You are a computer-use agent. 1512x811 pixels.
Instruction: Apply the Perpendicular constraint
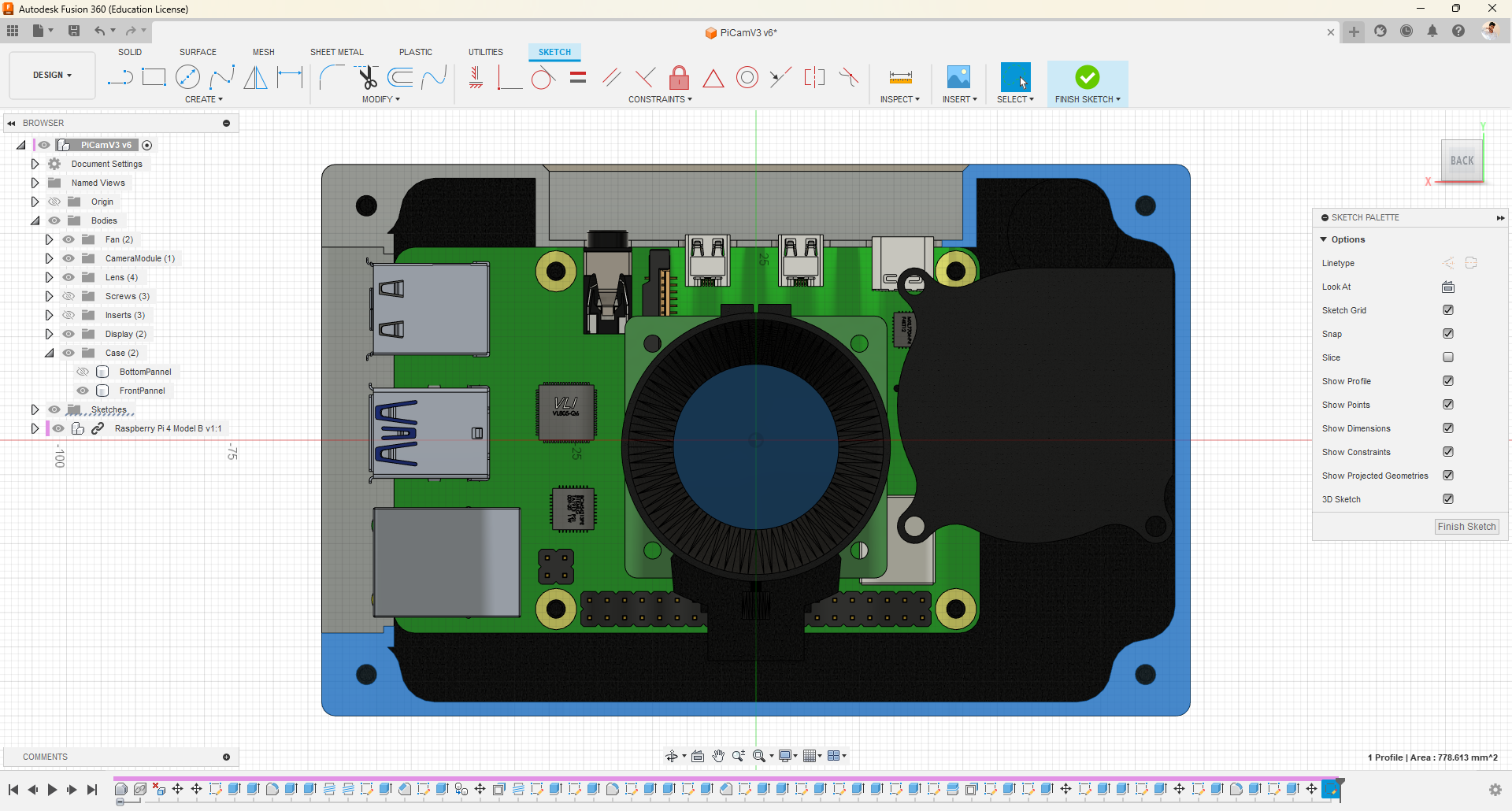tap(645, 77)
